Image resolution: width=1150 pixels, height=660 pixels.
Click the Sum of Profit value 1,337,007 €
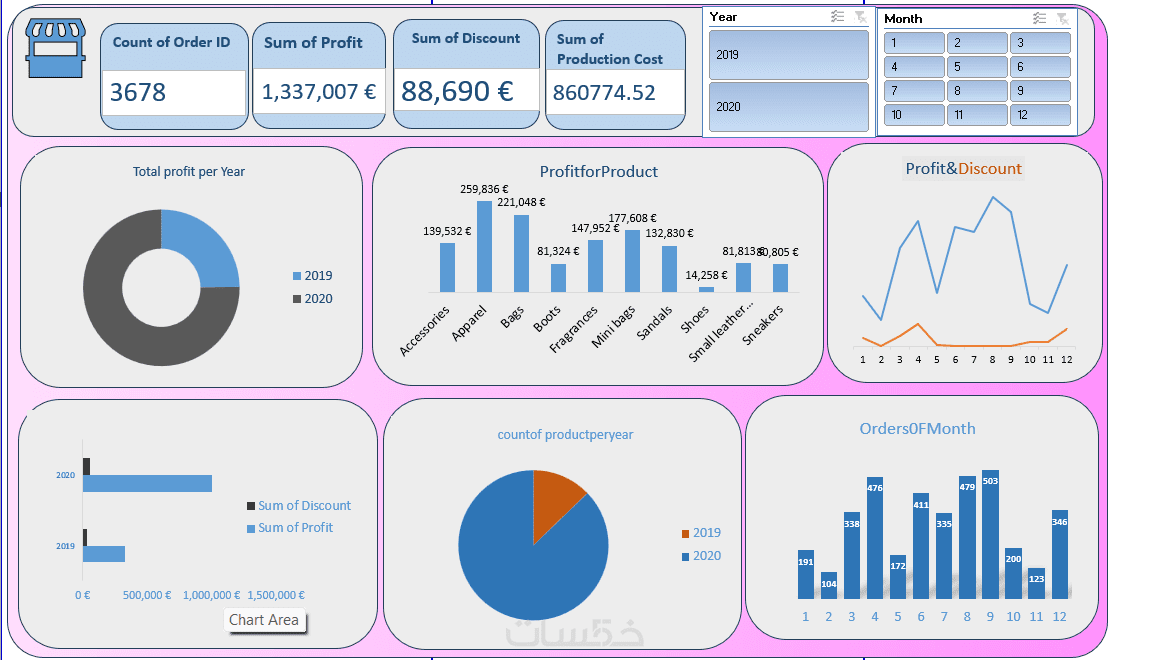pos(319,92)
